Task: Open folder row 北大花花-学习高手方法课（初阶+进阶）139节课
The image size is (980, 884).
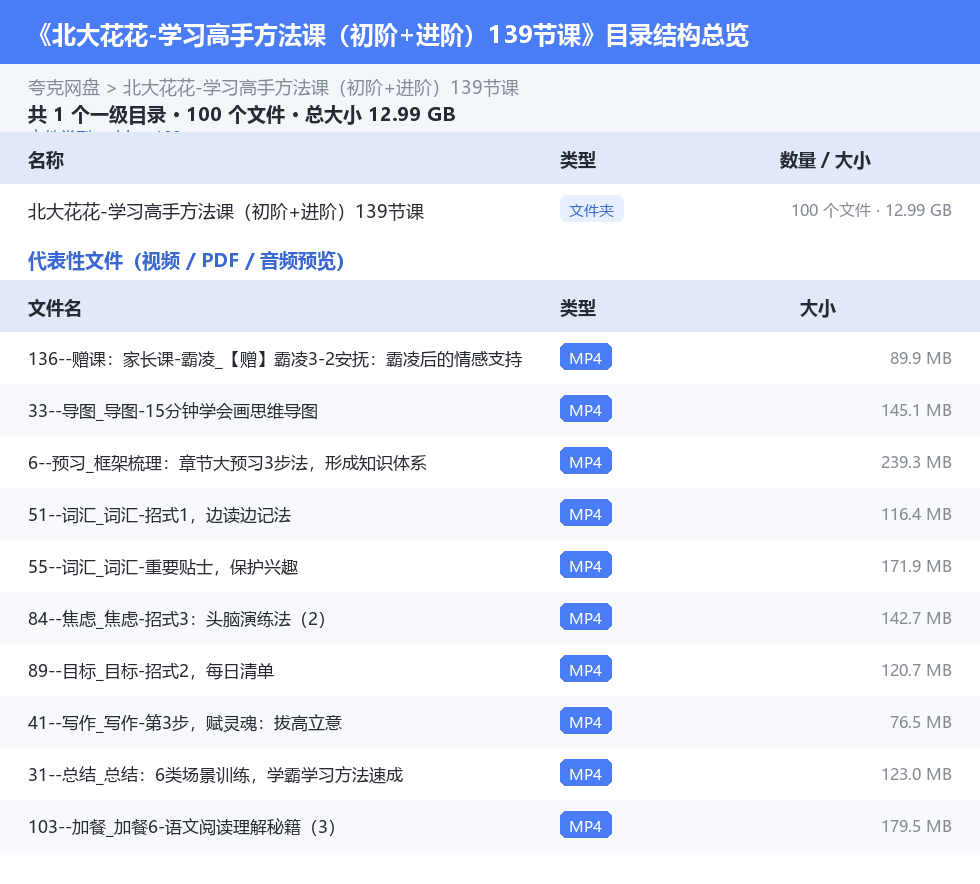Action: click(x=490, y=211)
